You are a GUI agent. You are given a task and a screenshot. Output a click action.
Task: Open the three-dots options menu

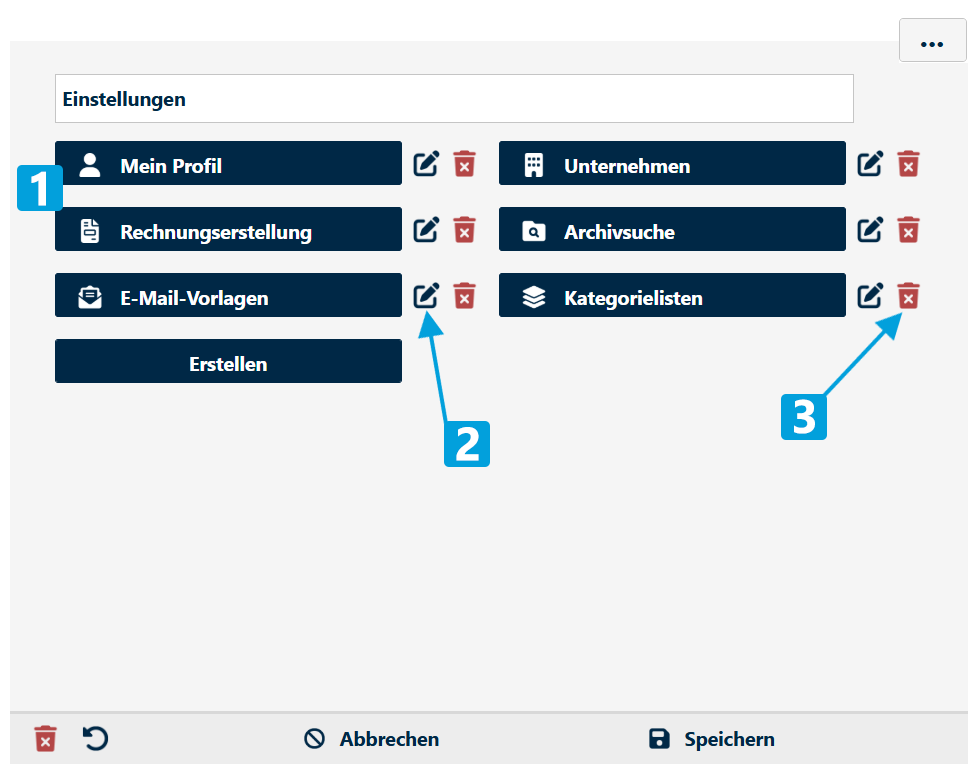932,41
